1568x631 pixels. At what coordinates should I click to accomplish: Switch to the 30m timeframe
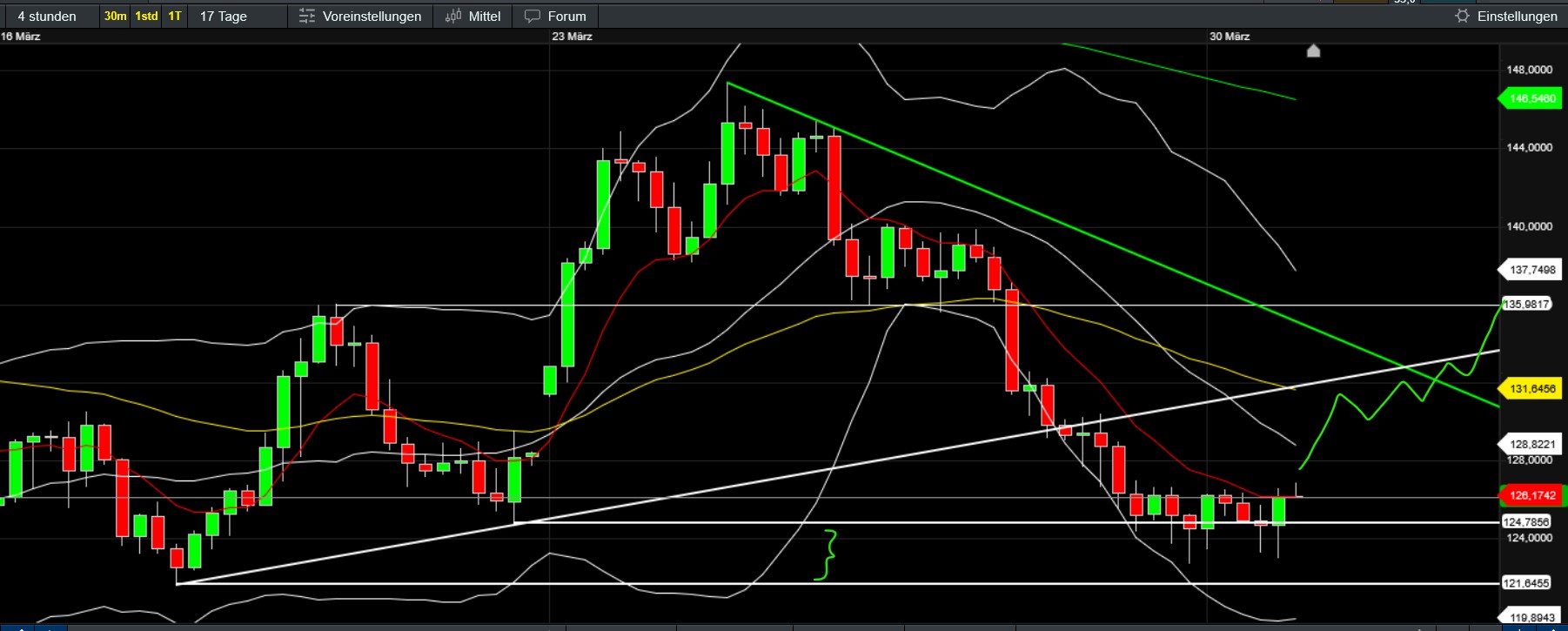point(115,17)
